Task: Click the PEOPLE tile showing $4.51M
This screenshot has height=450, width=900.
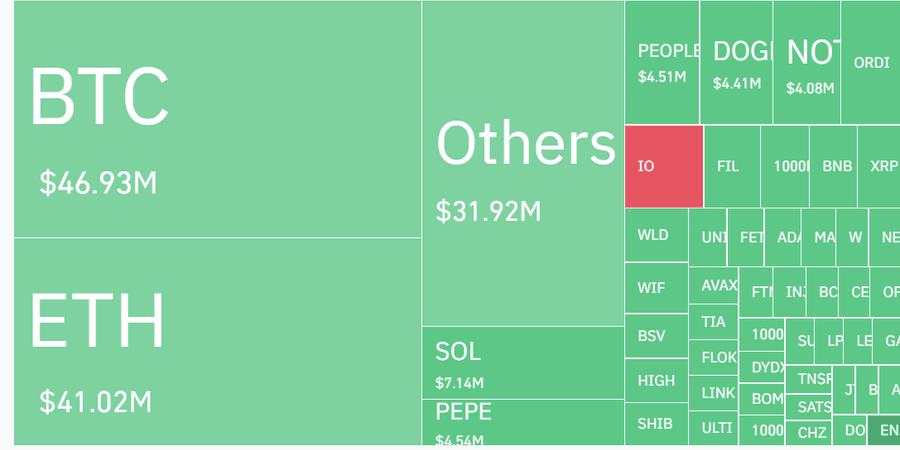Action: pyautogui.click(x=662, y=62)
